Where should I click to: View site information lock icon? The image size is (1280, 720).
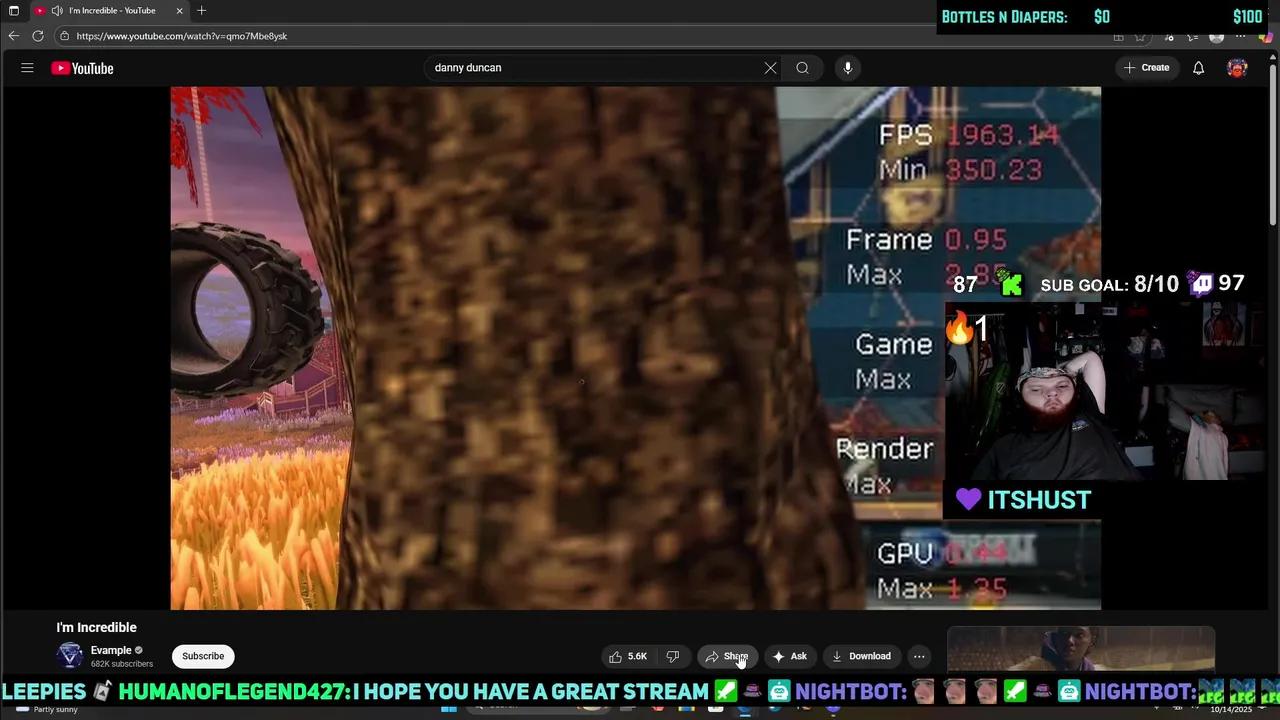(x=64, y=36)
